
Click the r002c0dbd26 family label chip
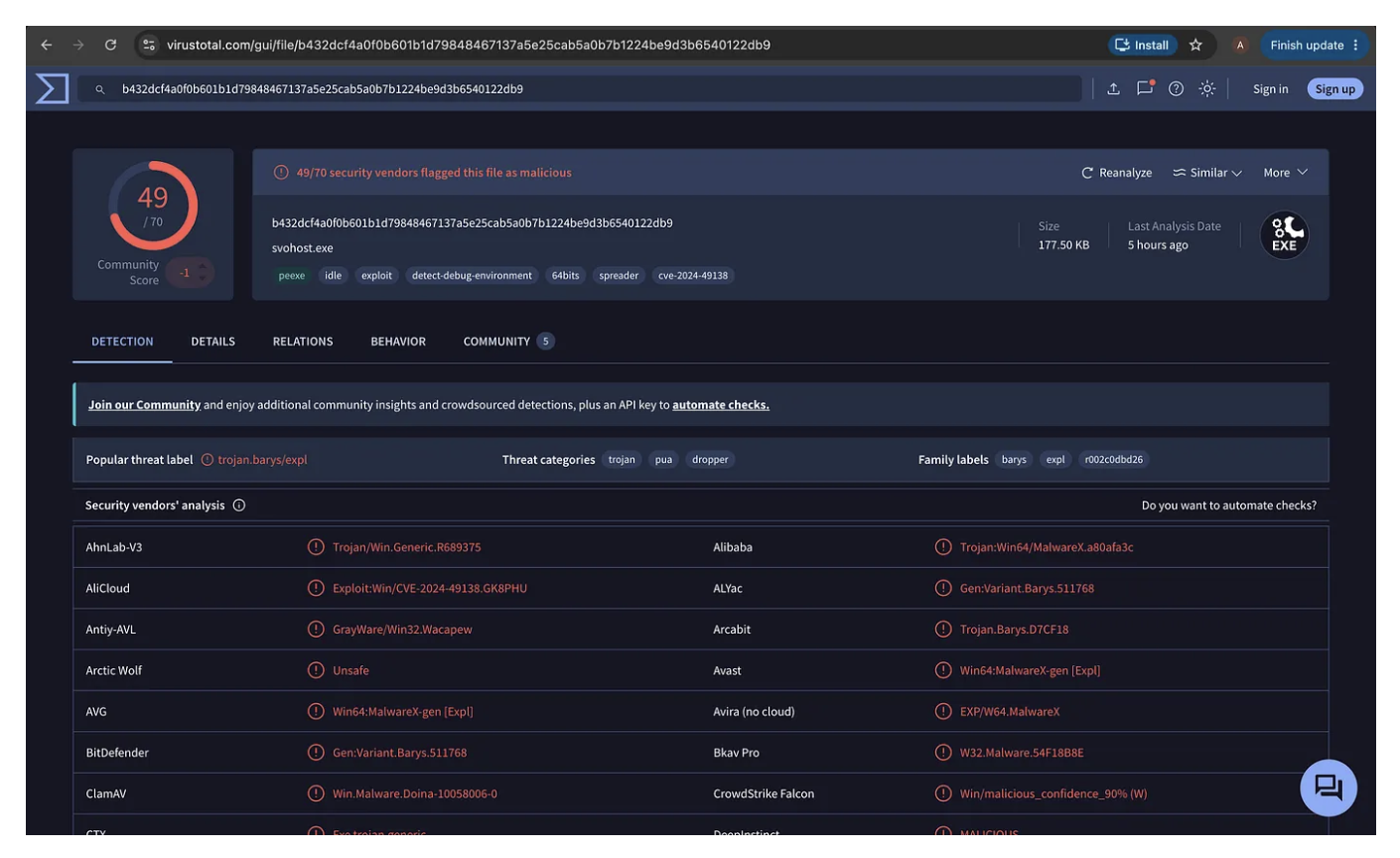pyautogui.click(x=1114, y=460)
